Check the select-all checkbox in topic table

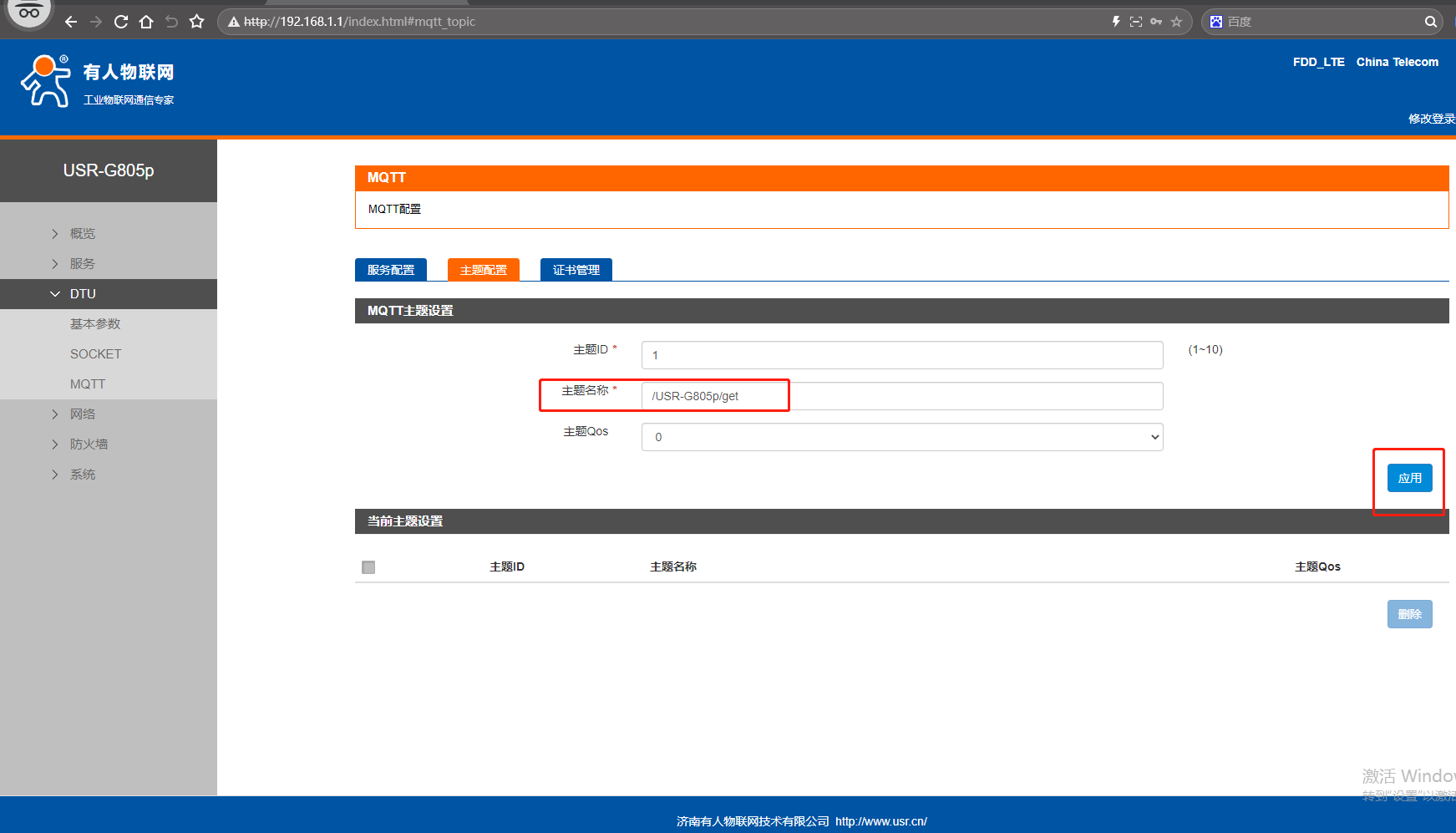coord(368,567)
